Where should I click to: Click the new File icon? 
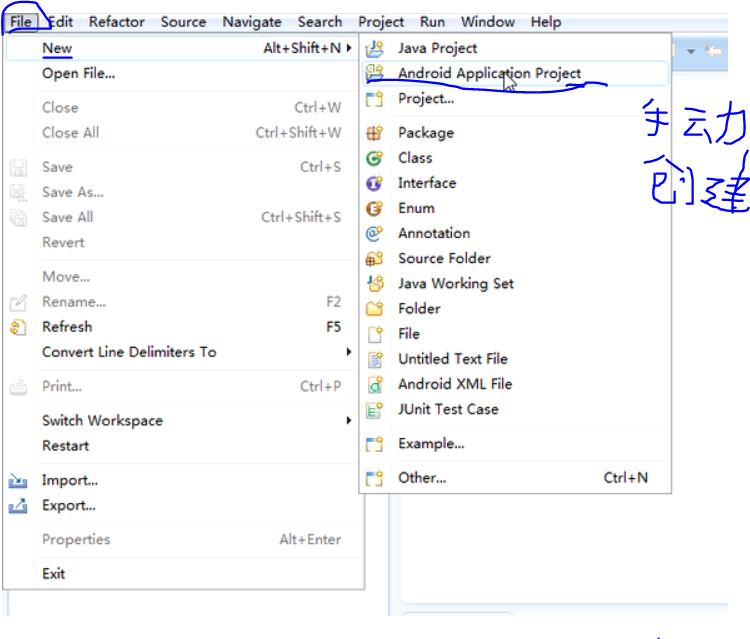375,334
